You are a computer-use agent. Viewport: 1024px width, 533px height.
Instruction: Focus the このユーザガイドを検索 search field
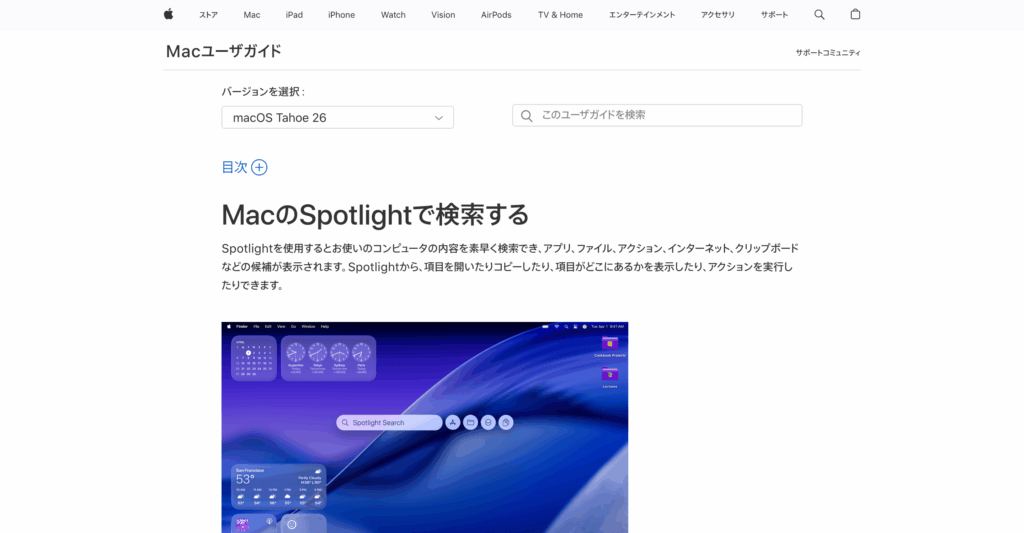click(x=657, y=116)
